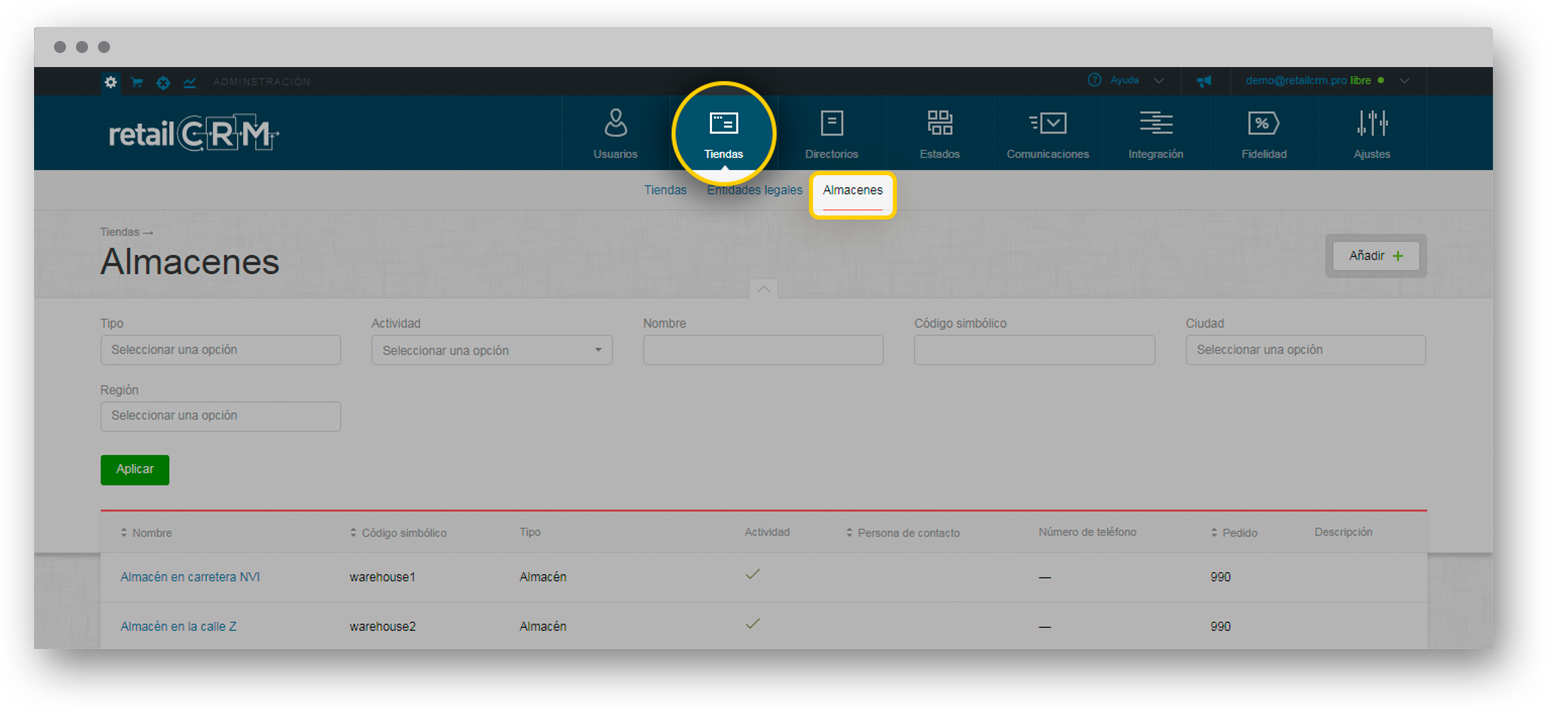Open the Directorios section

[831, 133]
